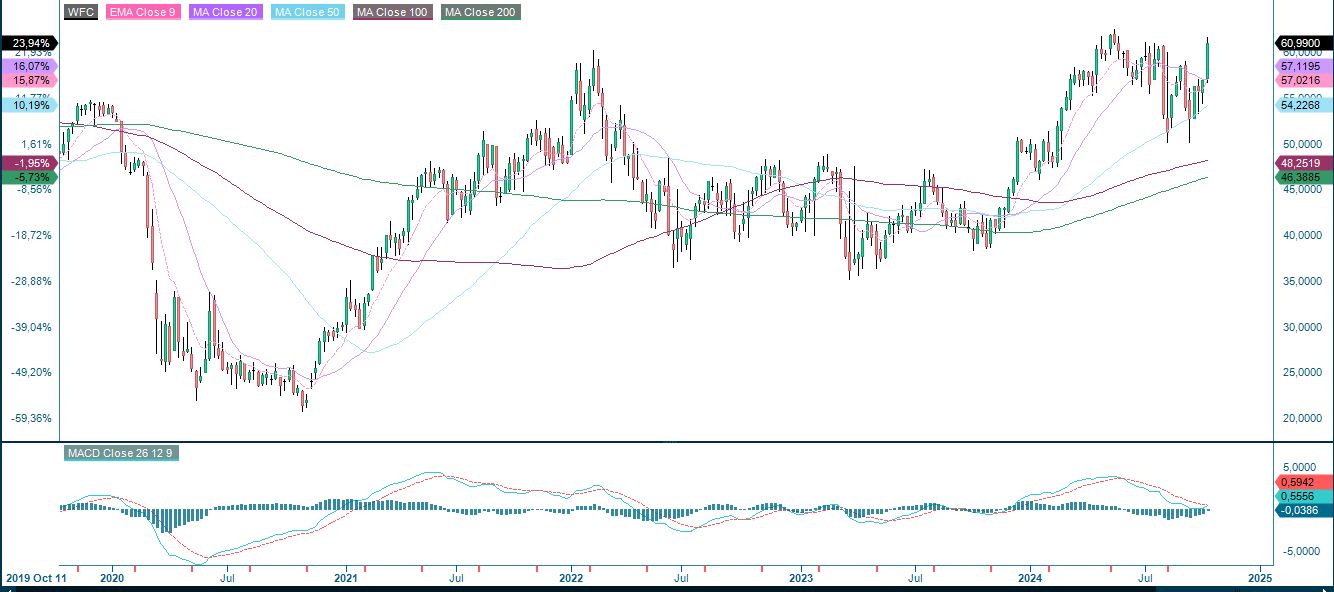
Task: Select the 2025 year label on timeline
Action: 1262,578
